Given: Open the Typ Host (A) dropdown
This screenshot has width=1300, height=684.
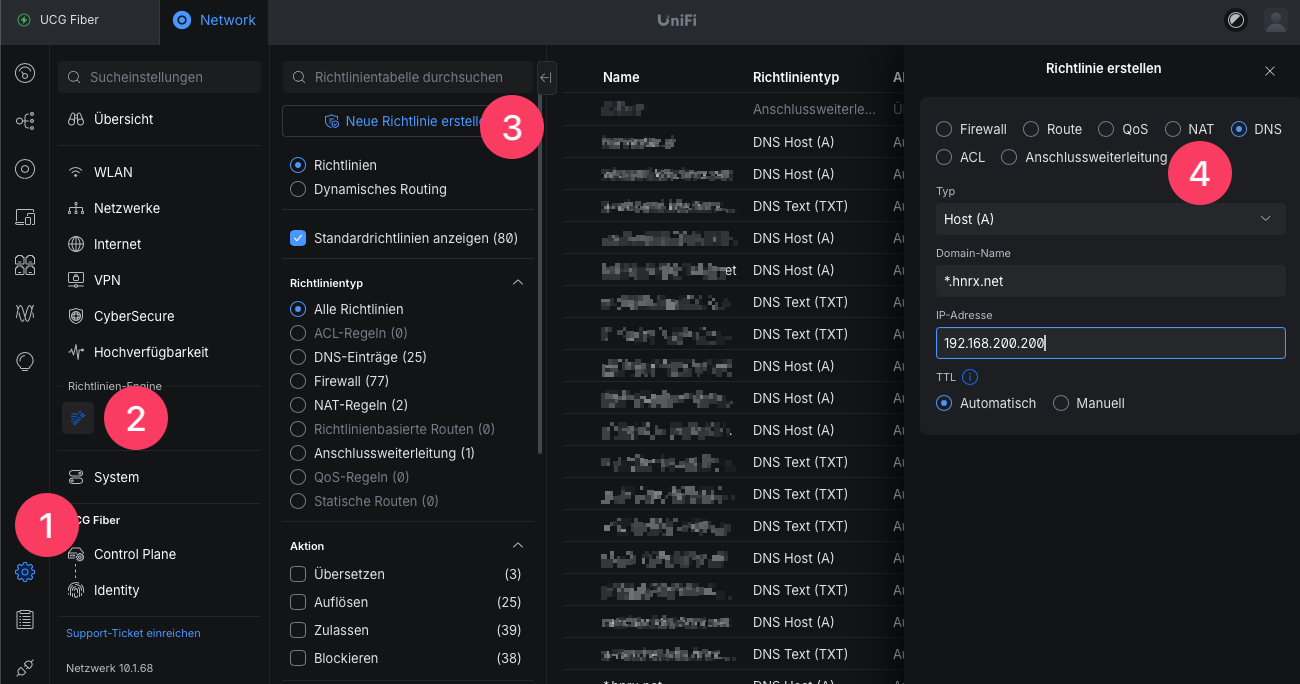Looking at the screenshot, I should coord(1110,219).
